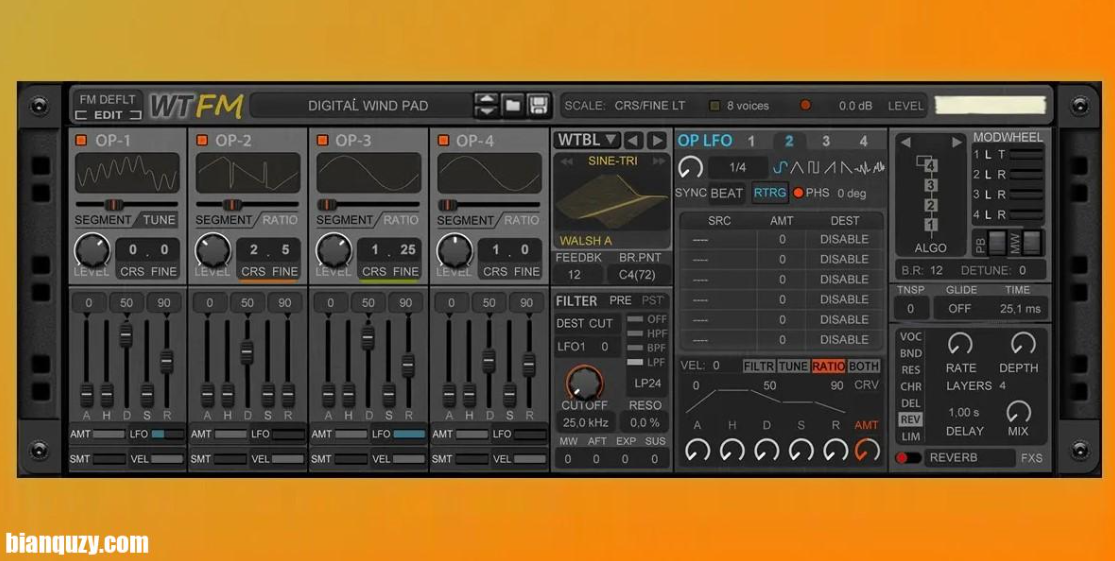This screenshot has height=561, width=1115.
Task: Set filter routing to PRE
Action: point(620,301)
